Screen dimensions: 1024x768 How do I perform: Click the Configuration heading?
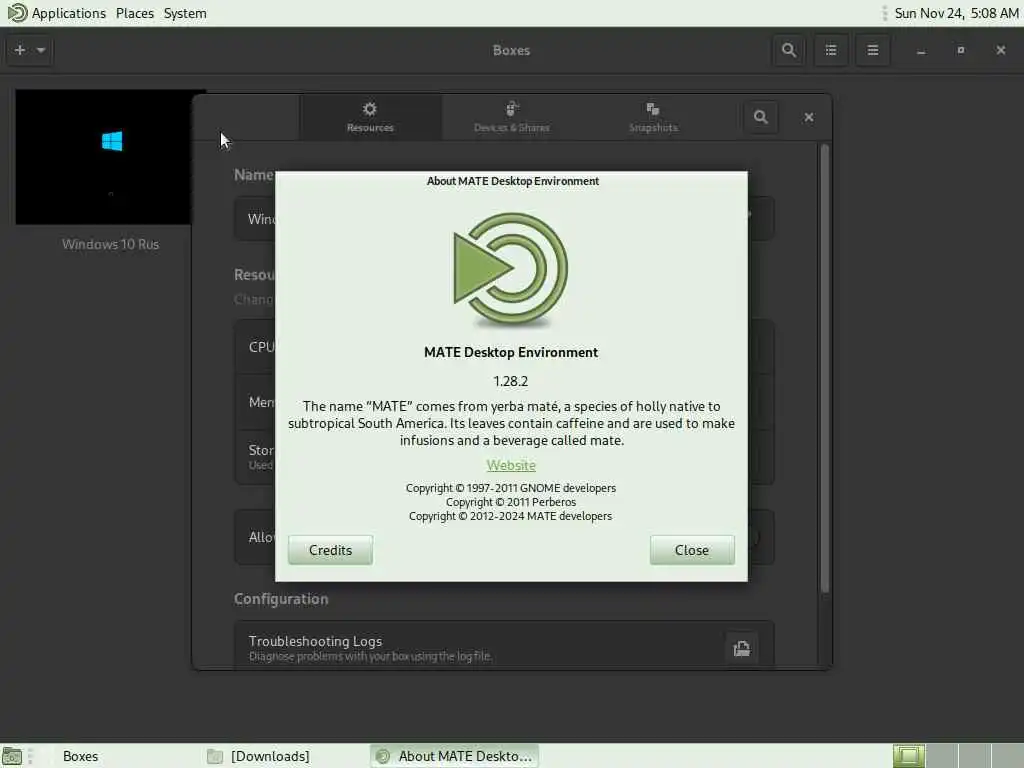[281, 599]
